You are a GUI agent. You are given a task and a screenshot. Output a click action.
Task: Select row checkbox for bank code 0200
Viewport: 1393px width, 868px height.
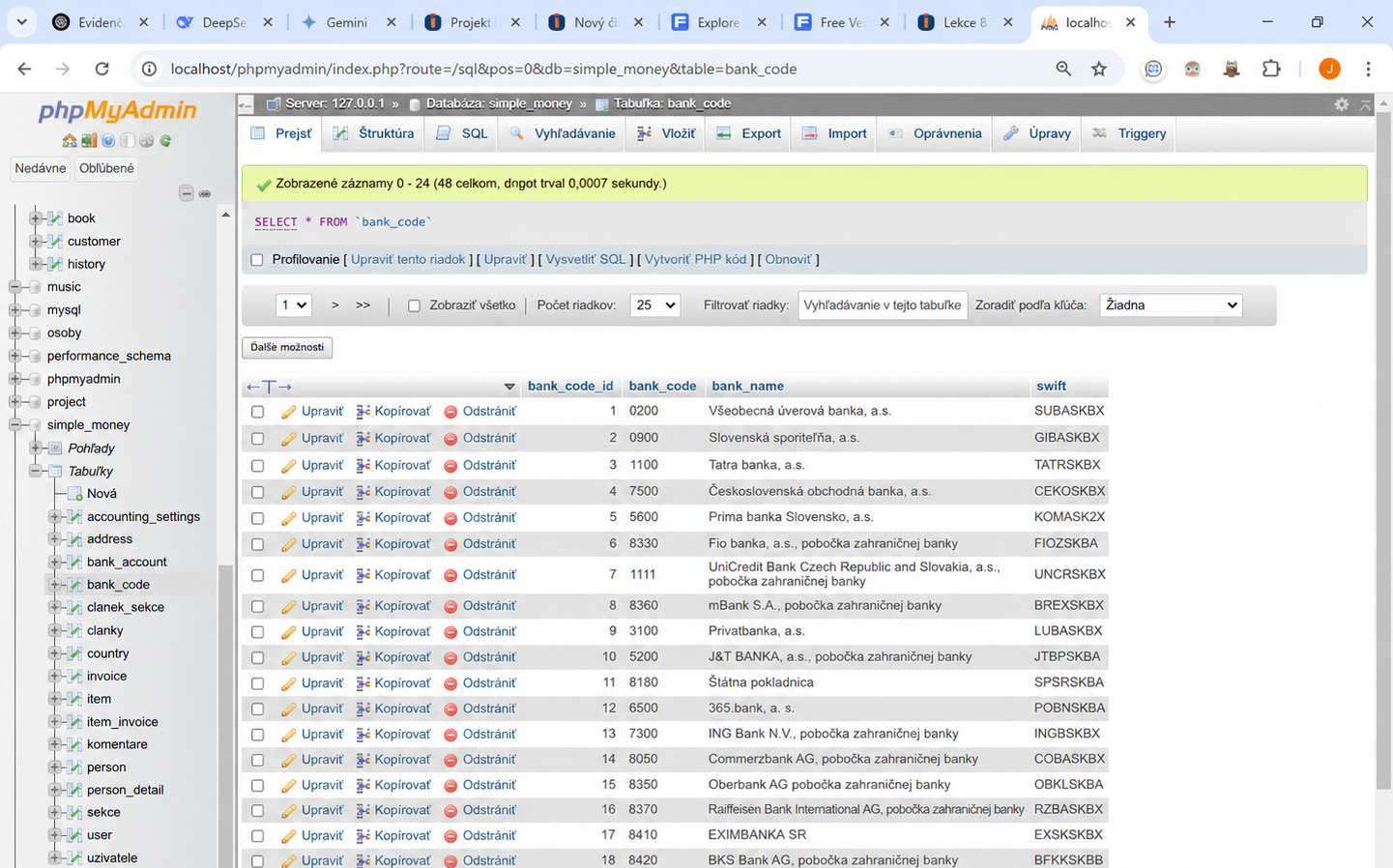point(257,412)
